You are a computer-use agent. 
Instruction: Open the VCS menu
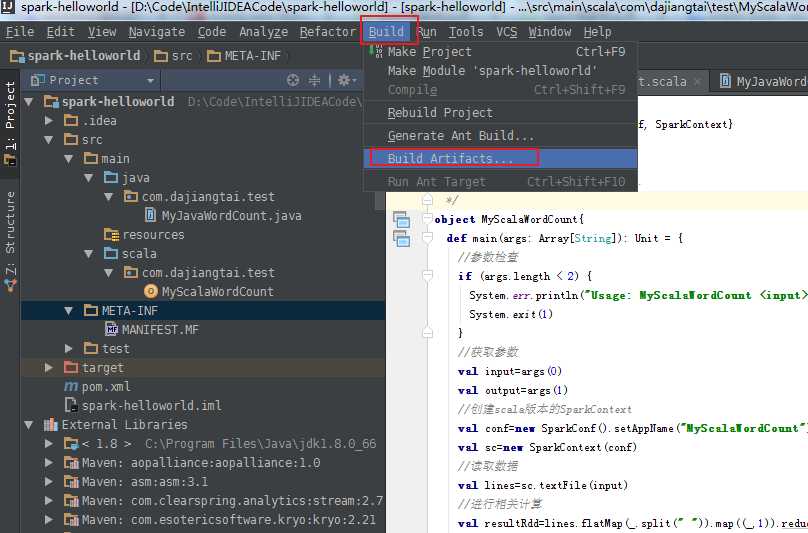click(x=507, y=32)
